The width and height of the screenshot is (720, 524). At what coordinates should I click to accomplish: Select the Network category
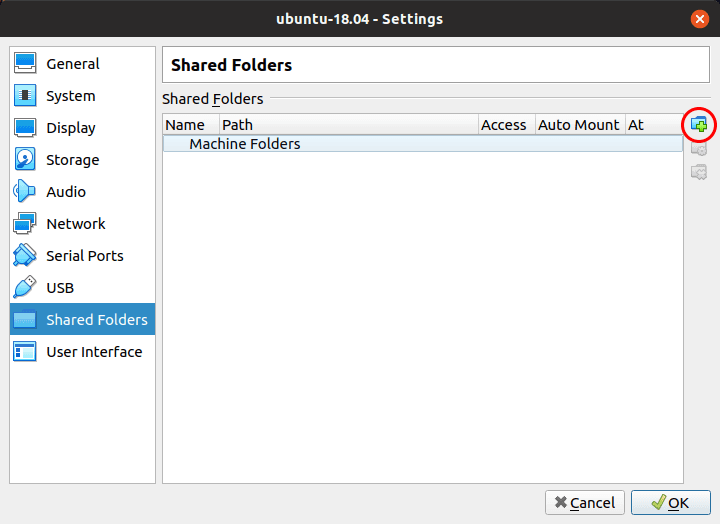coord(82,224)
